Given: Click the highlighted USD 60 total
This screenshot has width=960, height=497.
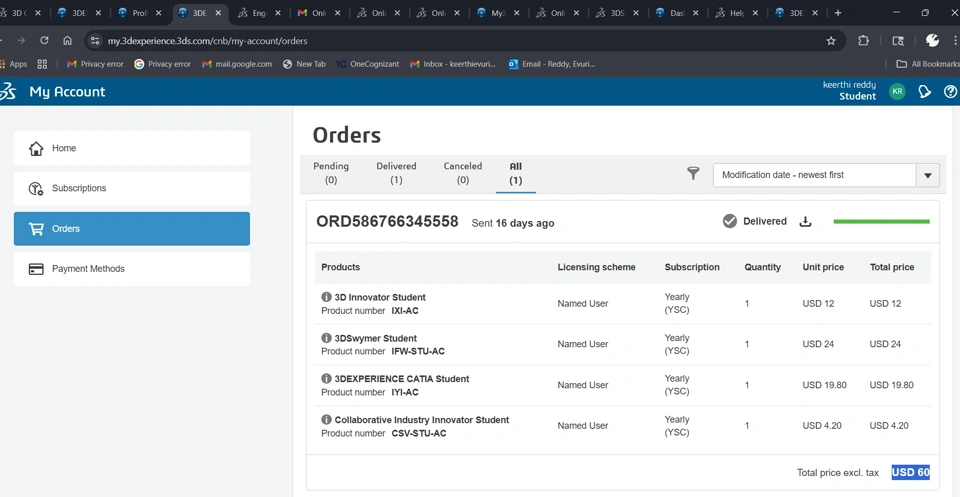Looking at the screenshot, I should point(910,472).
